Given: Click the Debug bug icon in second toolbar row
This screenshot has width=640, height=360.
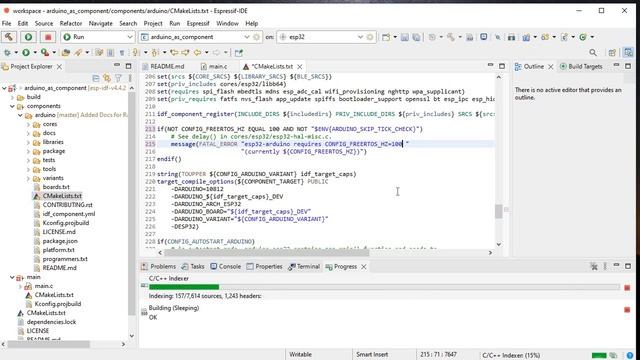Looking at the screenshot, I should click(x=7, y=53).
